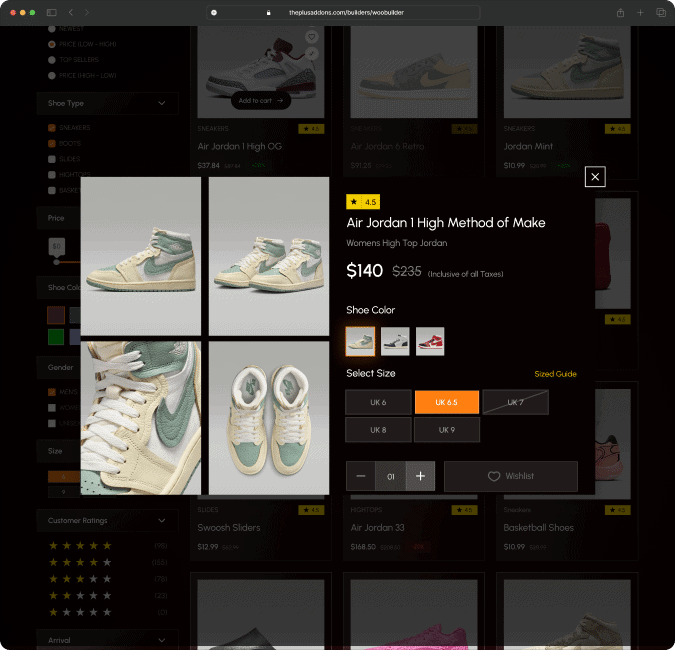Toggle the Safari sidebar
This screenshot has width=675, height=650.
tap(52, 12)
